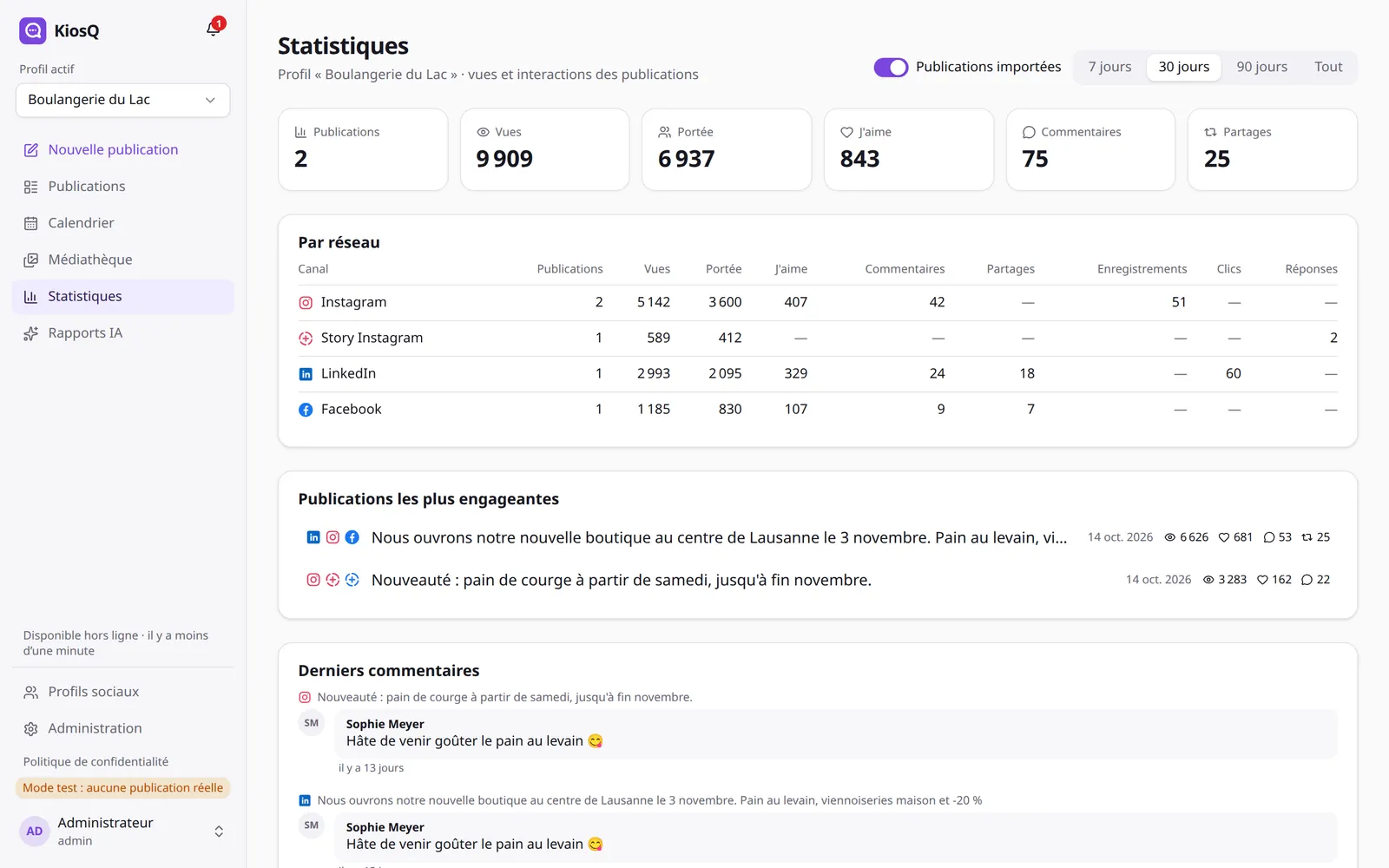Open the Médiathèque page
This screenshot has width=1389, height=868.
pos(123,260)
